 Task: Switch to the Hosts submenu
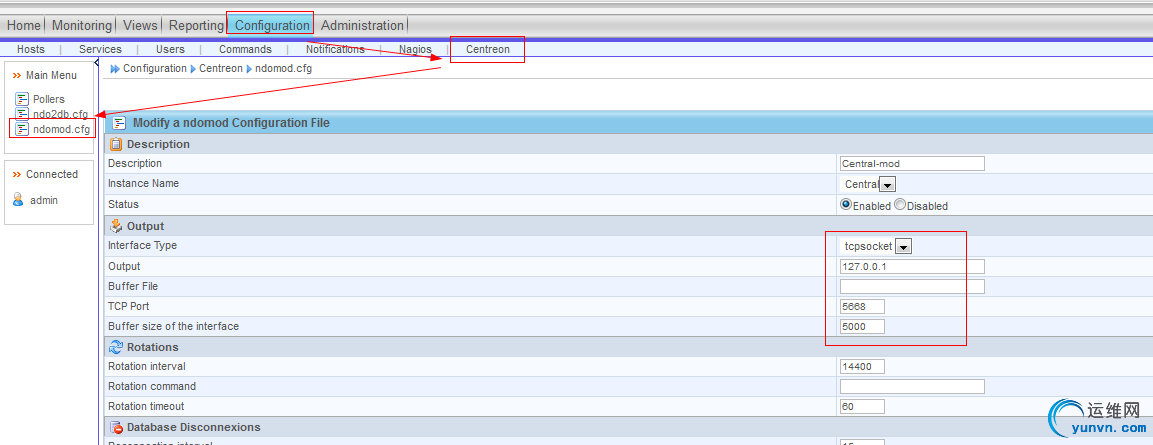[31, 49]
